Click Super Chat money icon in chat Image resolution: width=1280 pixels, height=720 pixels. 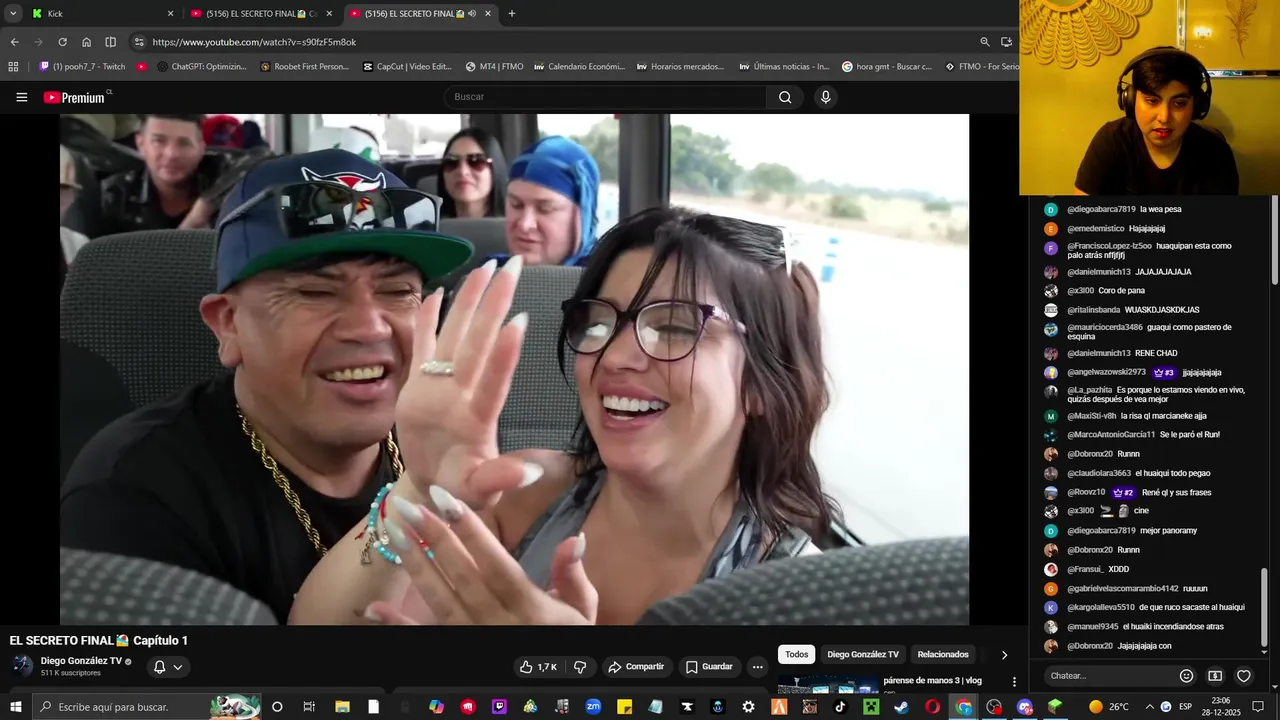click(x=1215, y=676)
